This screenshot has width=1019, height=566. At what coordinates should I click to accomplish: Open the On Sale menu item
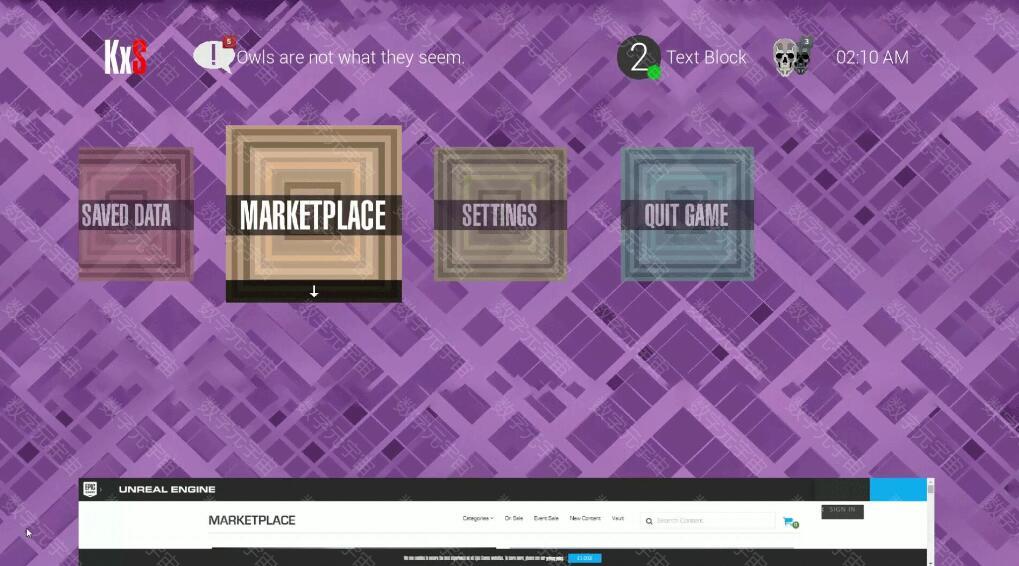tap(513, 519)
